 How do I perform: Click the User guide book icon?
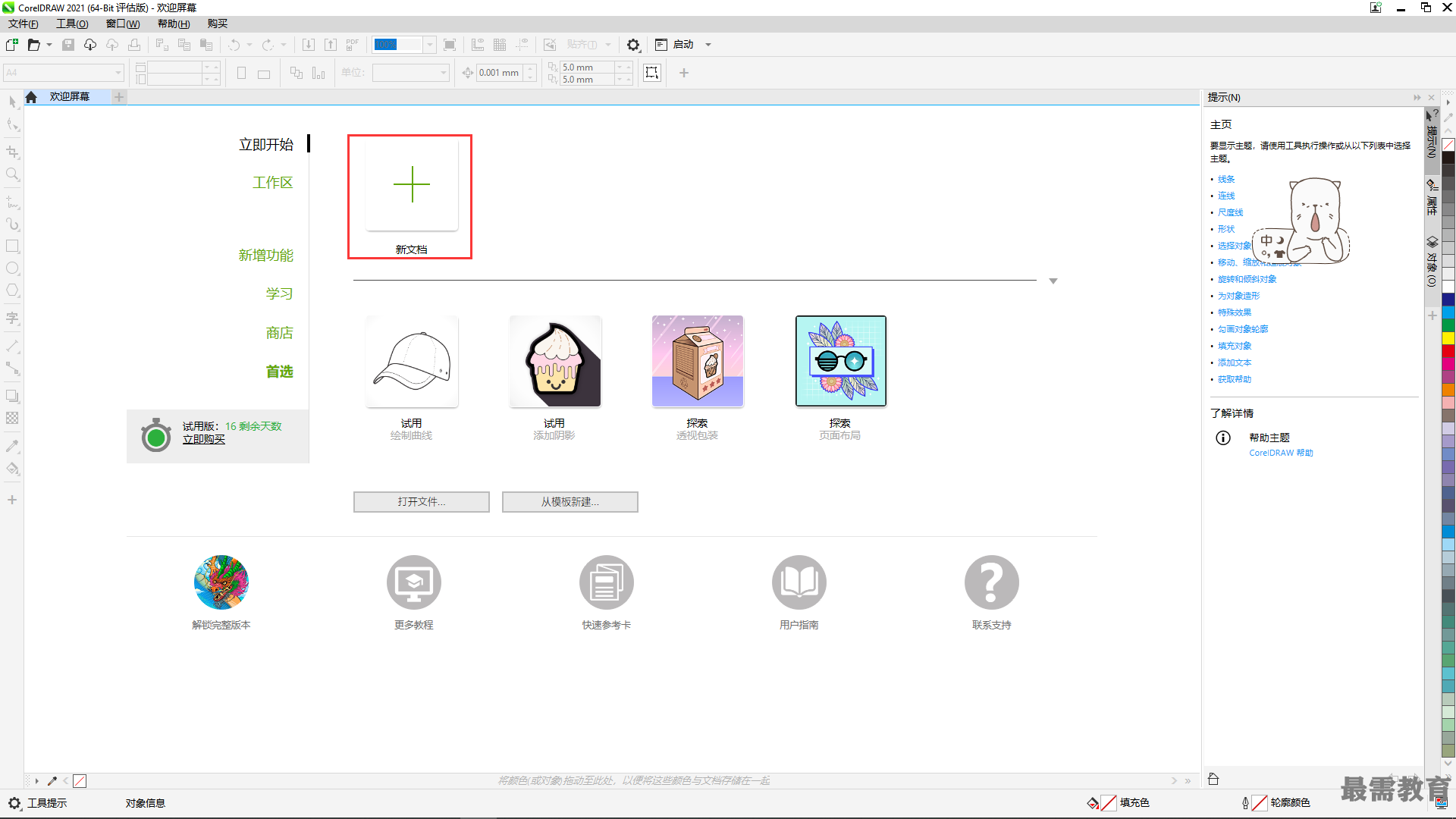(x=799, y=582)
